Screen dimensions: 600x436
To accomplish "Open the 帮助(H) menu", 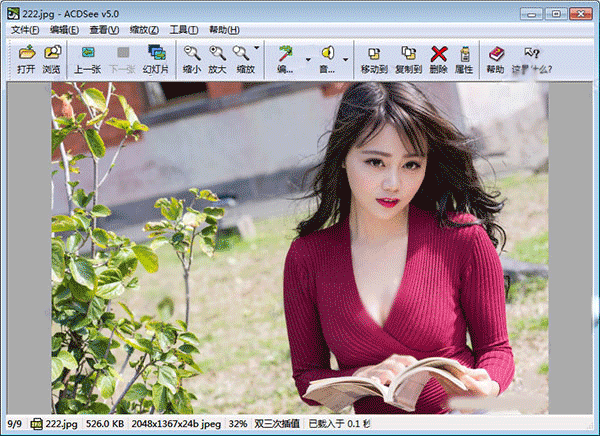I will pyautogui.click(x=224, y=30).
